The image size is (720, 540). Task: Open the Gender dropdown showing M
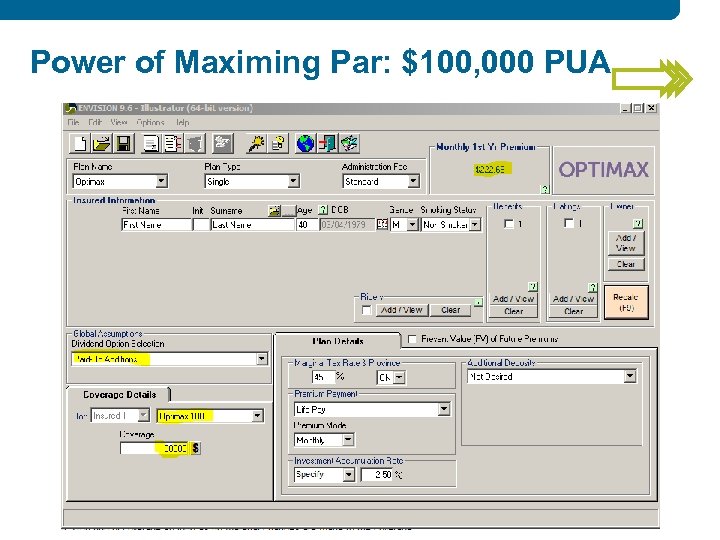[x=412, y=225]
